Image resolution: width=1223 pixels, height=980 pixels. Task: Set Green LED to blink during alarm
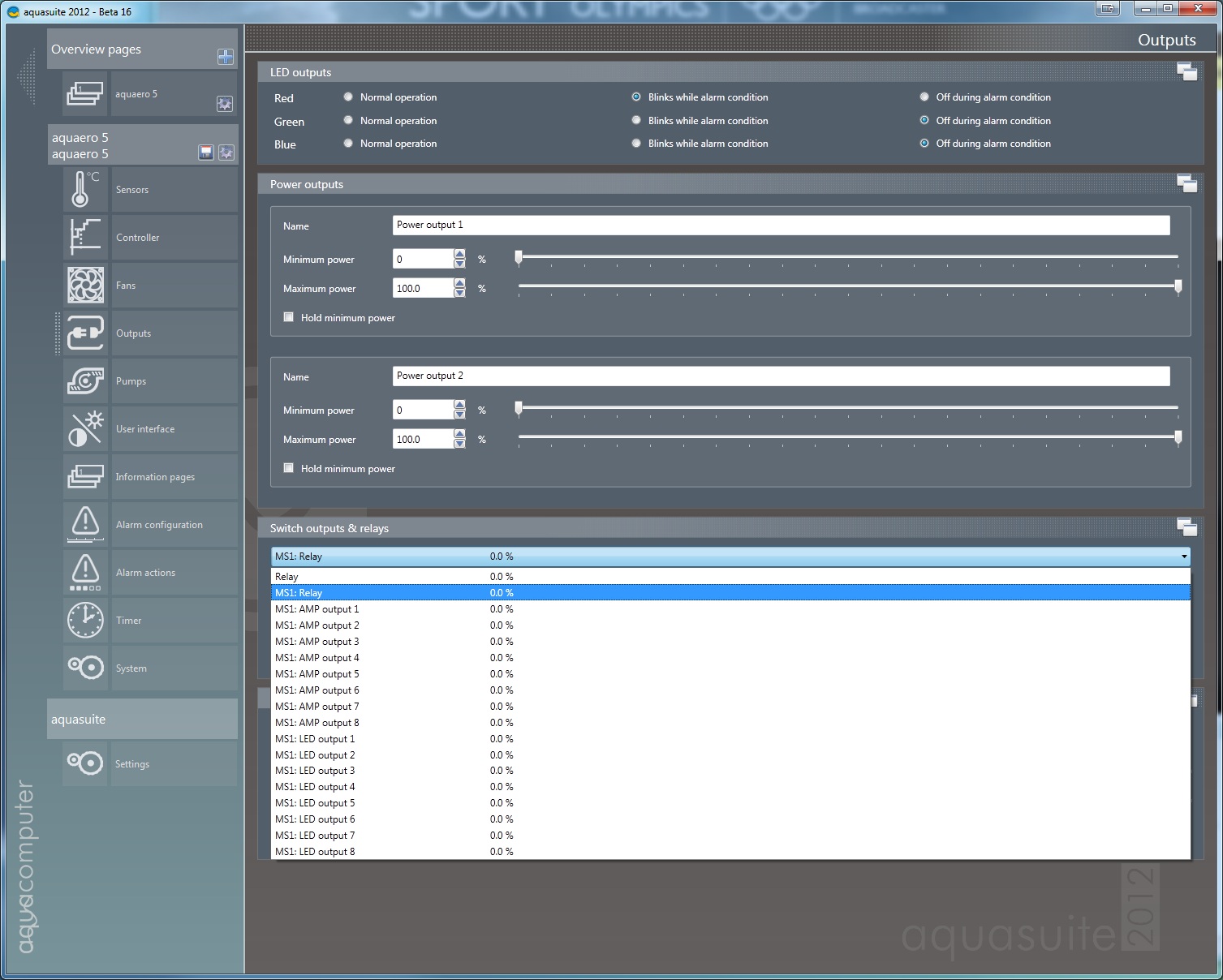[x=636, y=121]
